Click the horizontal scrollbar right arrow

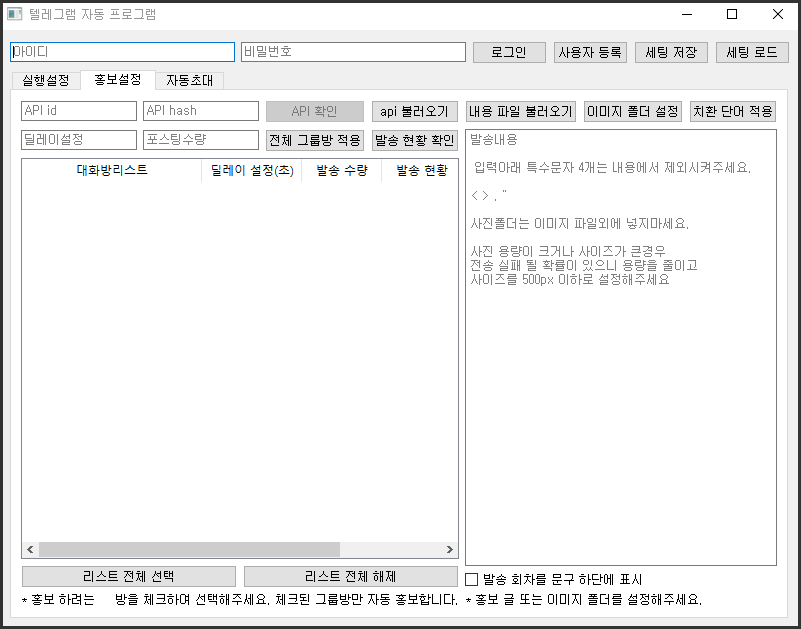pos(449,550)
